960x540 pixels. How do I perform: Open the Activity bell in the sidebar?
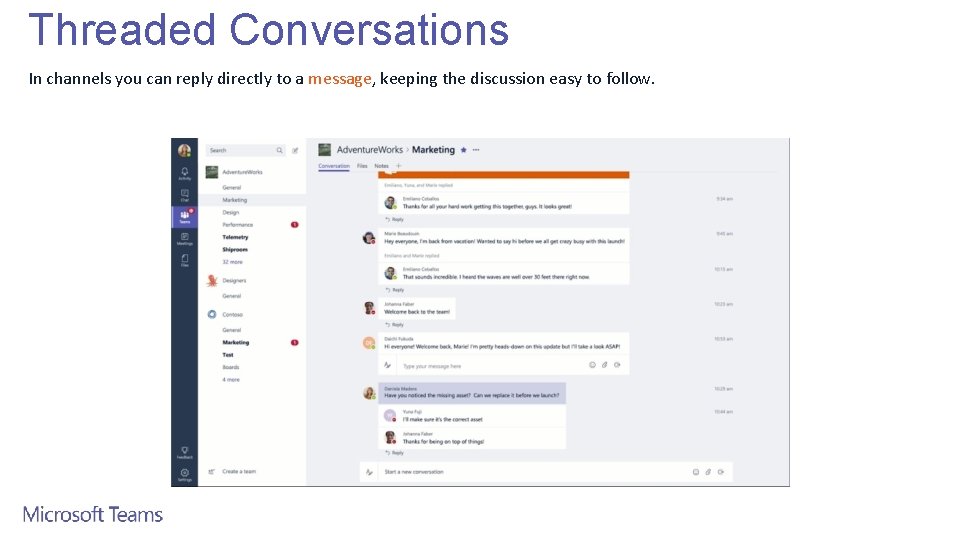[184, 173]
